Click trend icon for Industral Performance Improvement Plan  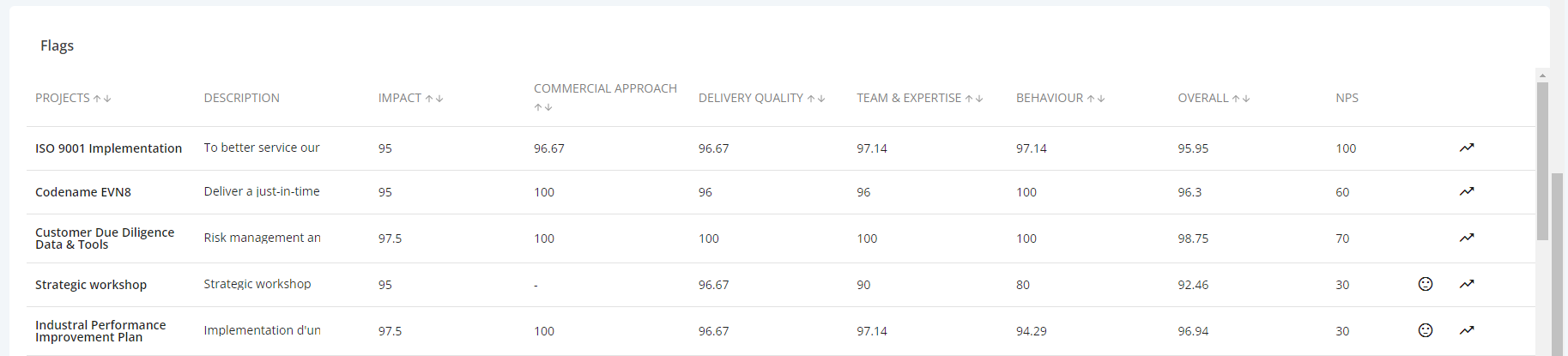pos(1467,330)
